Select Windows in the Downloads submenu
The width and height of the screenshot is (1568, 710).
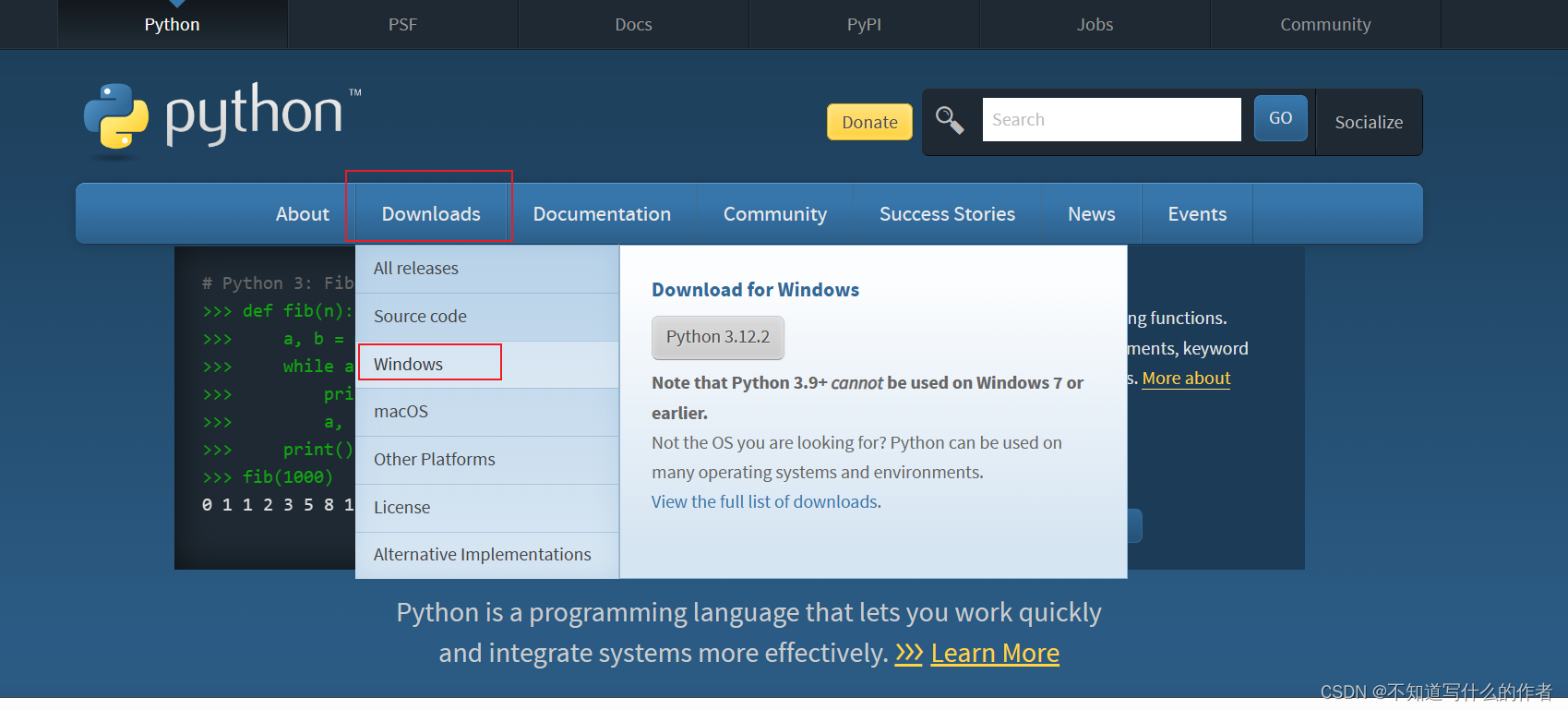pos(487,365)
